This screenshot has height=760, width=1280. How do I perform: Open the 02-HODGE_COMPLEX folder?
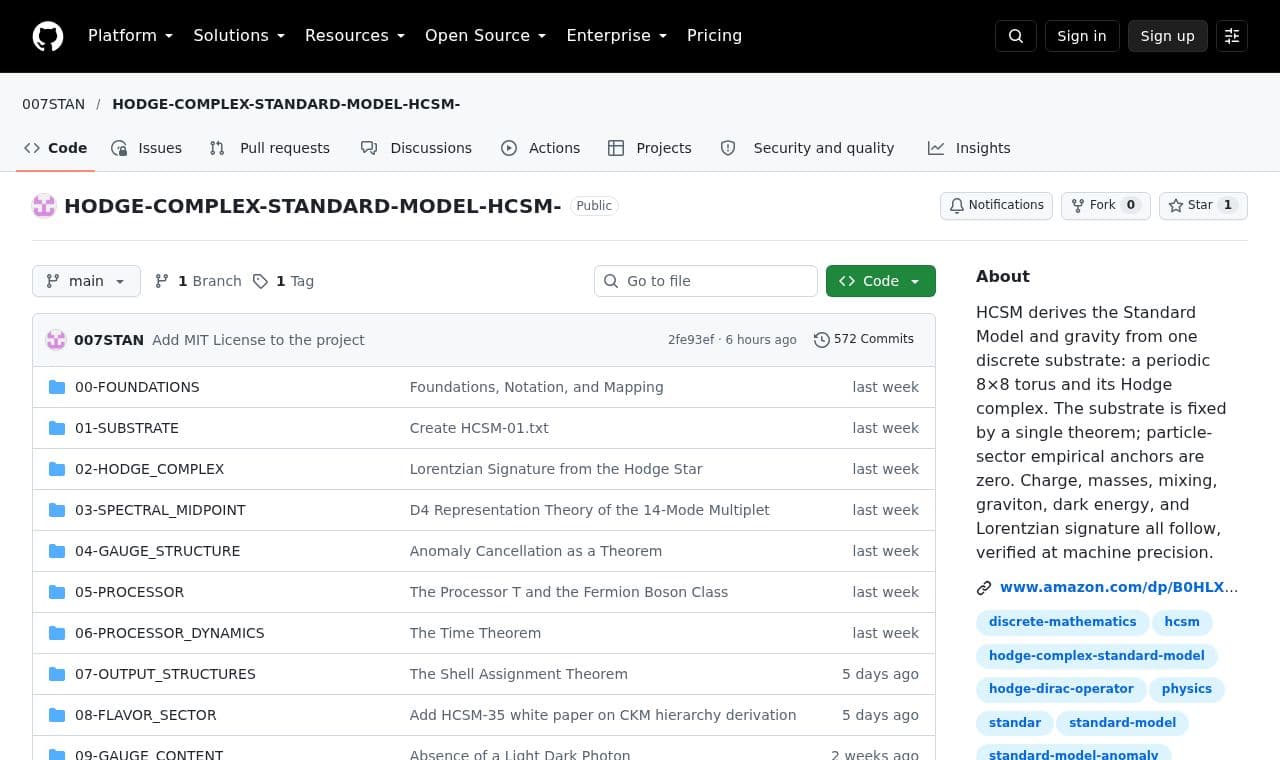150,469
